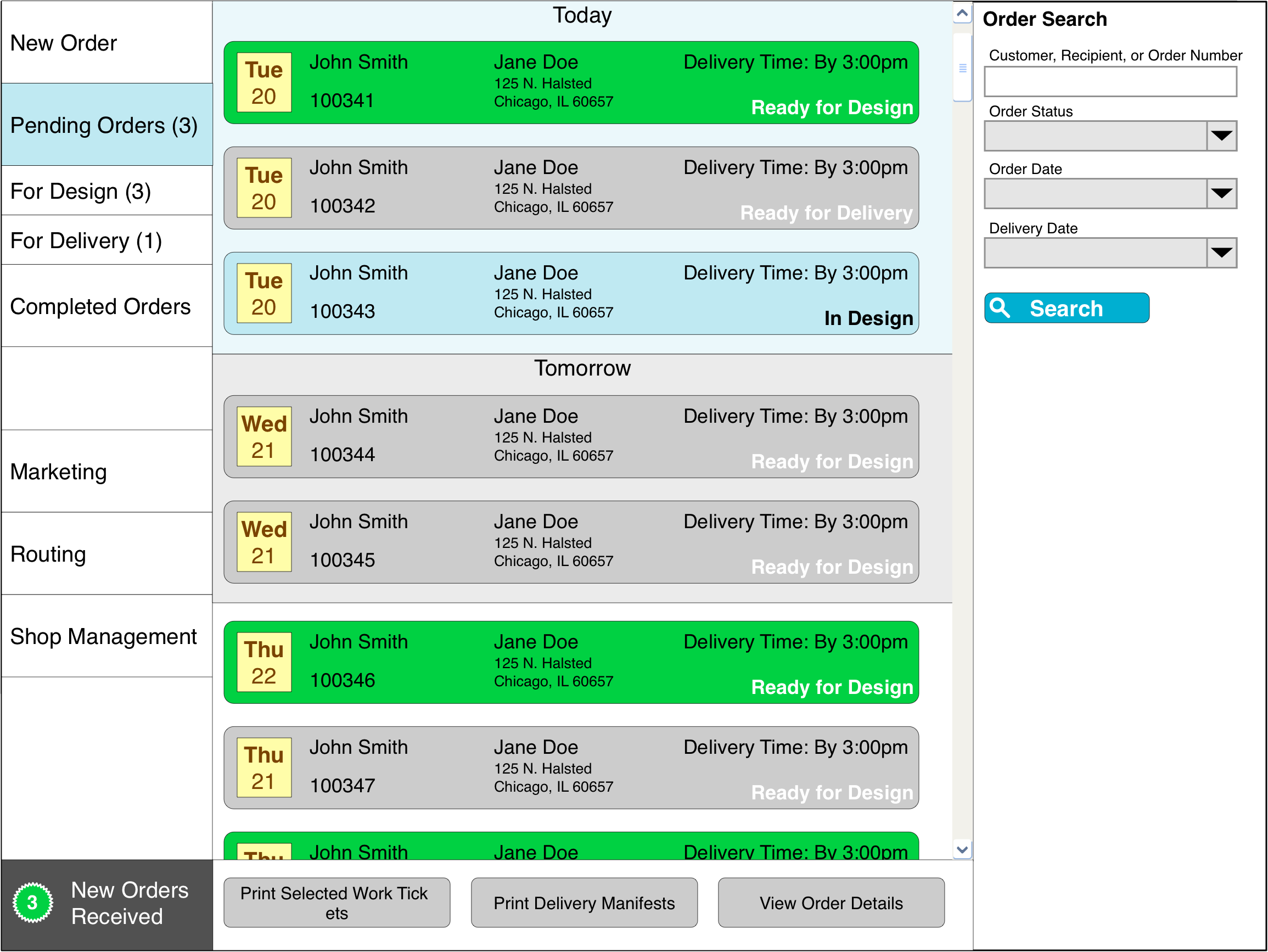Open the Delivery Date dropdown
The width and height of the screenshot is (1268, 952).
pos(1221,253)
